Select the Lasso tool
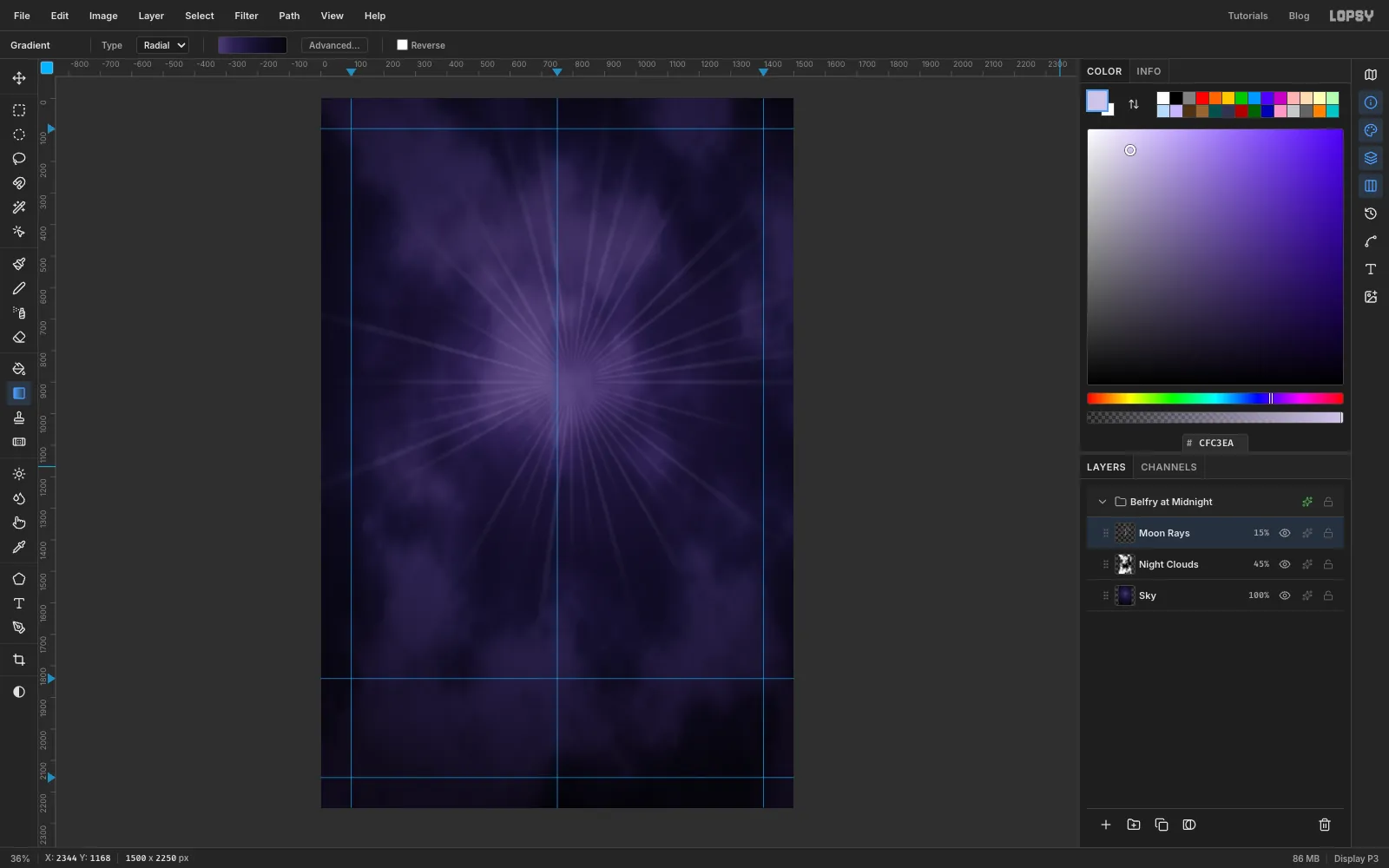Image resolution: width=1389 pixels, height=868 pixels. pyautogui.click(x=19, y=159)
